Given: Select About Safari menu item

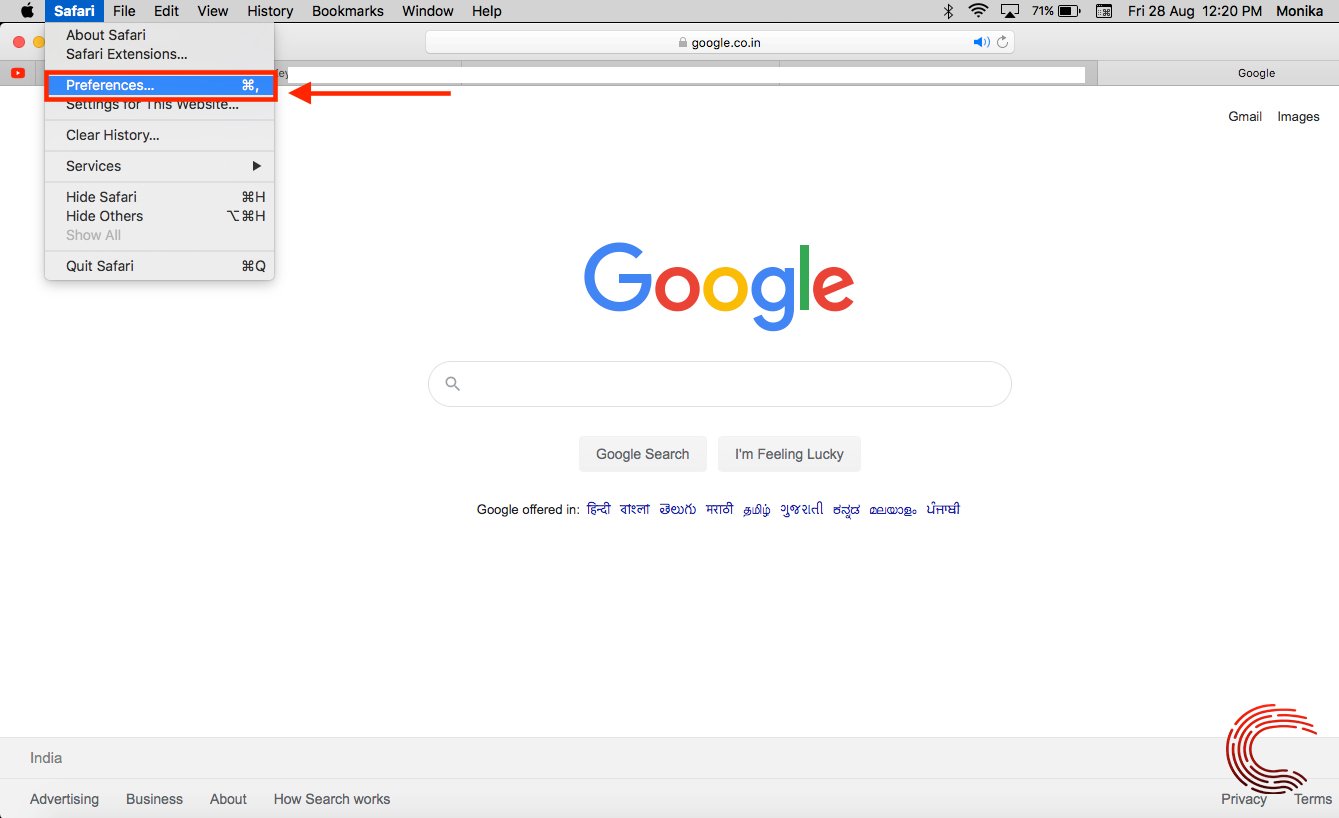Looking at the screenshot, I should pyautogui.click(x=159, y=35).
